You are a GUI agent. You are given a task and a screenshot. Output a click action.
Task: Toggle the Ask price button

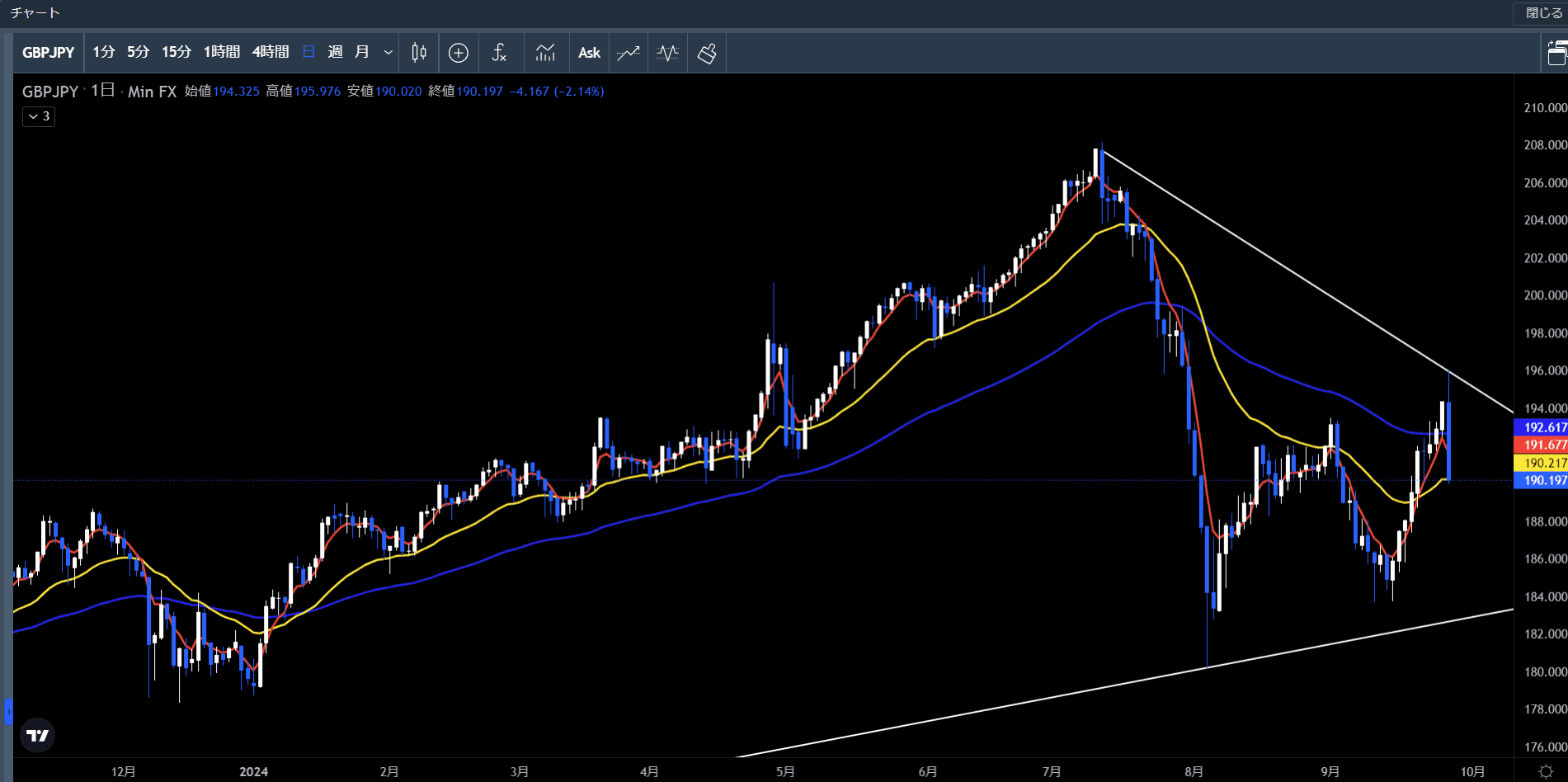point(589,53)
